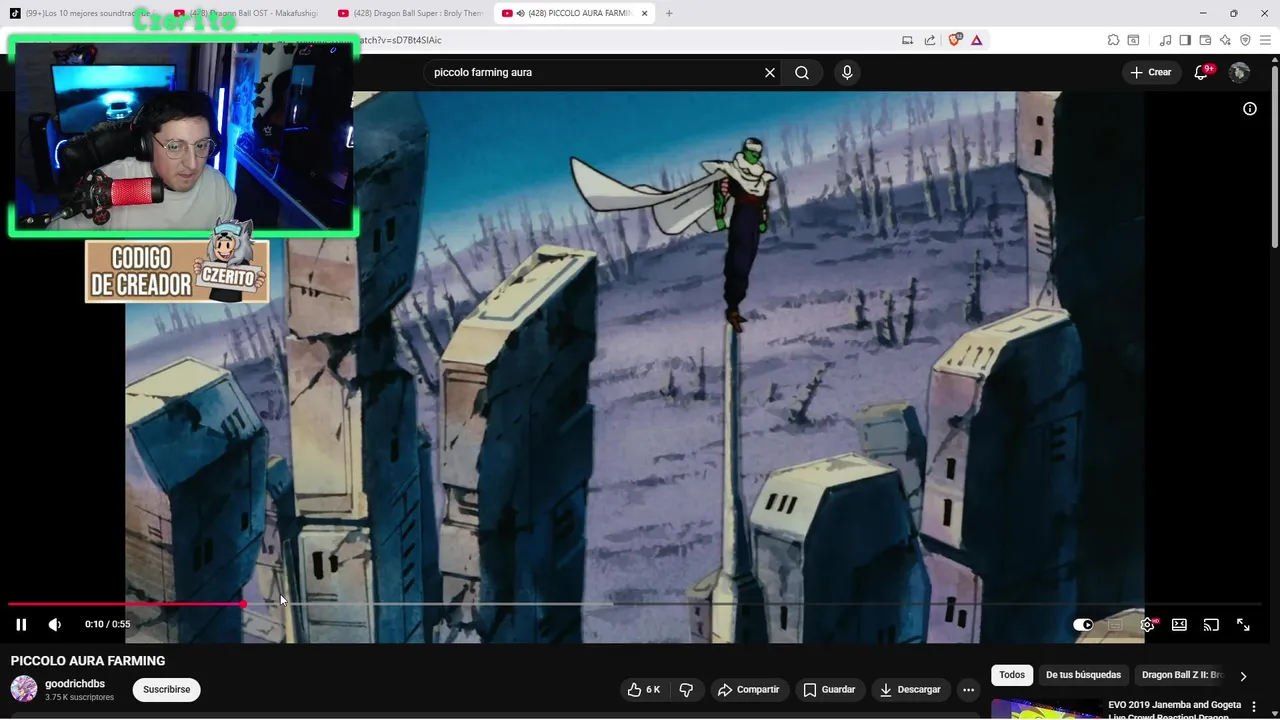1280x720 pixels.
Task: Open a new browser tab
Action: 669,13
